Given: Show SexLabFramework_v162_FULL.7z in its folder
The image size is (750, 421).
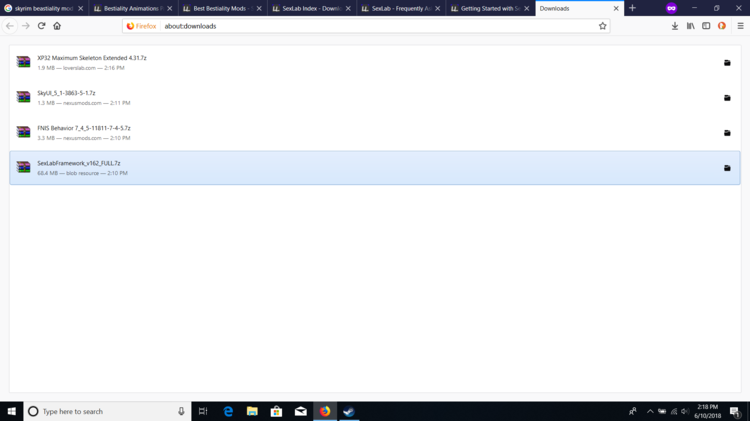Looking at the screenshot, I should [x=727, y=168].
